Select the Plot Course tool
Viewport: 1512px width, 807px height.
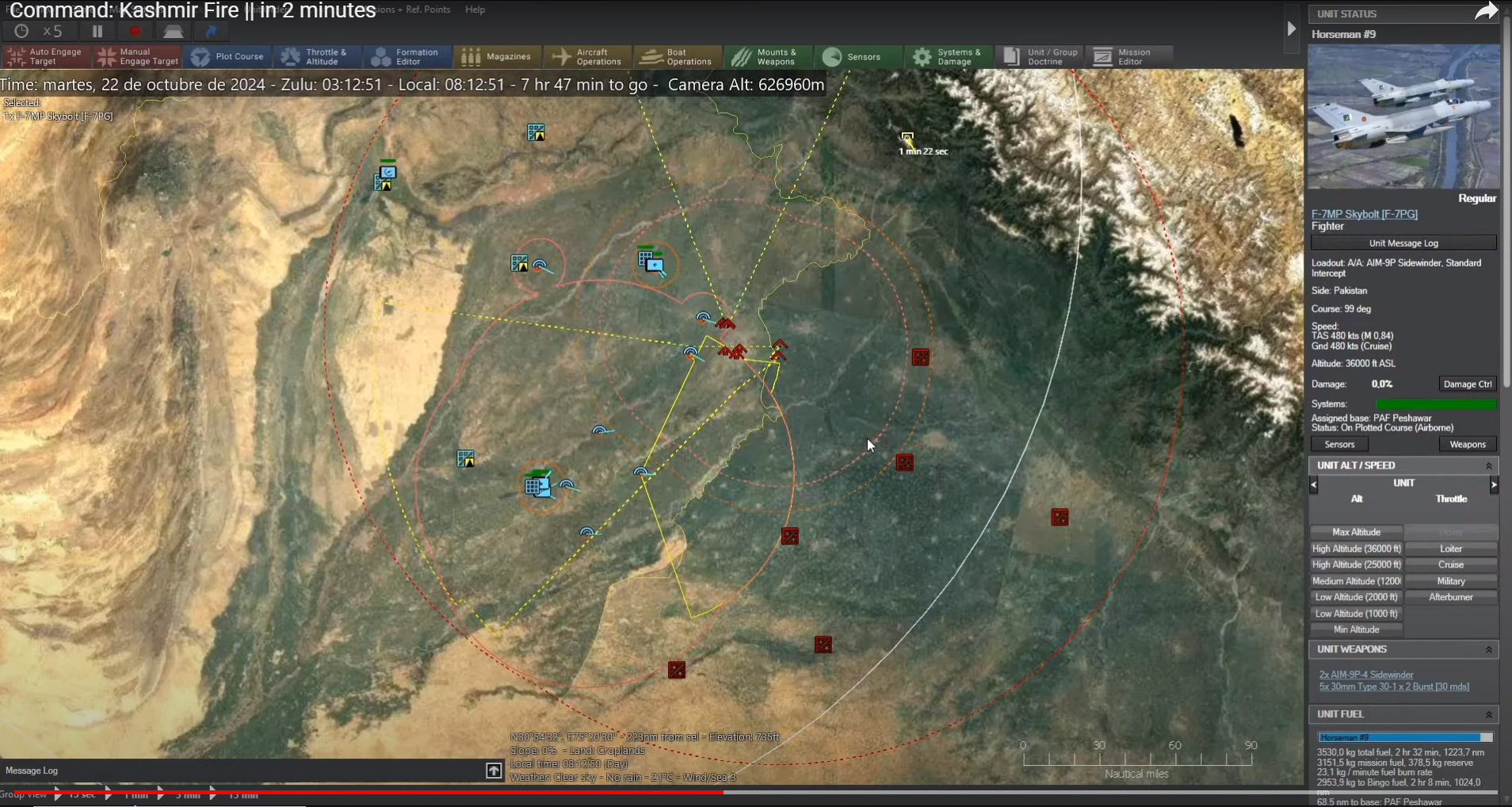point(228,56)
